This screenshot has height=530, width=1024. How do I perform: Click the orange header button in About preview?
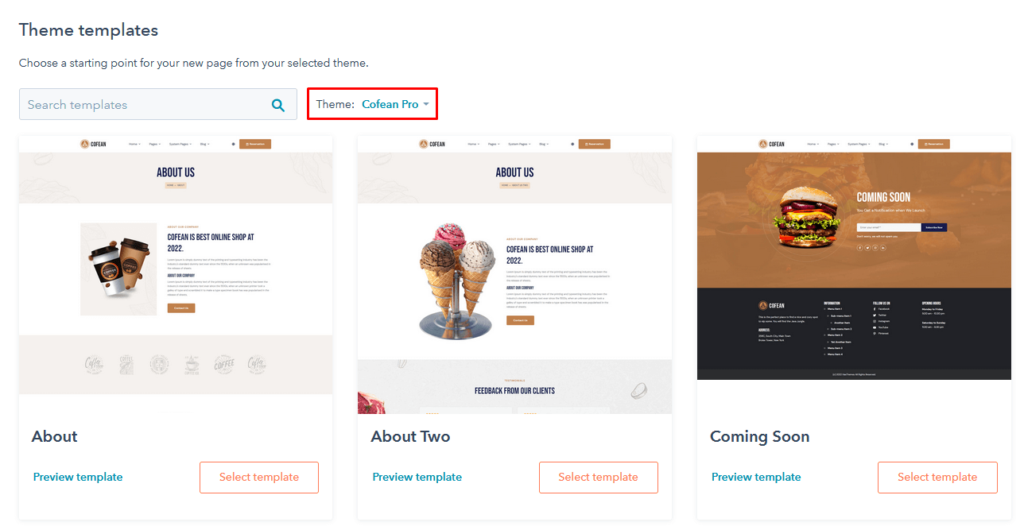(x=255, y=144)
